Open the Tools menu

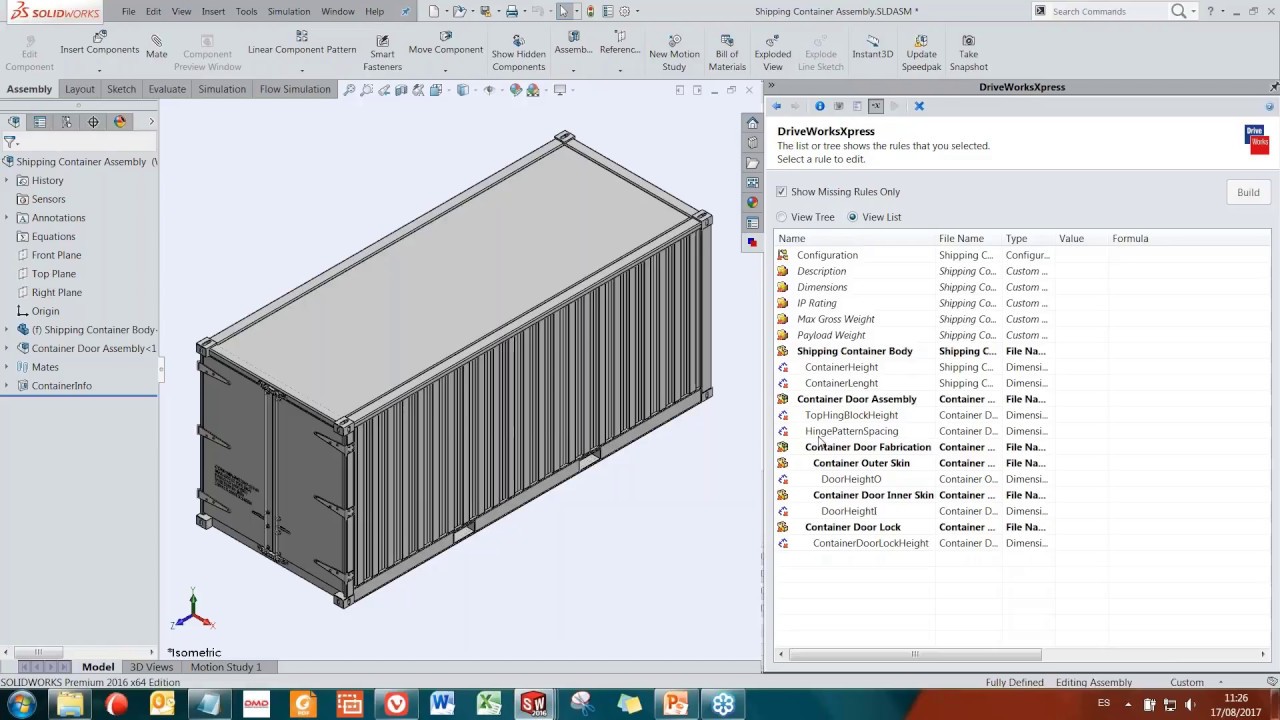tap(246, 11)
